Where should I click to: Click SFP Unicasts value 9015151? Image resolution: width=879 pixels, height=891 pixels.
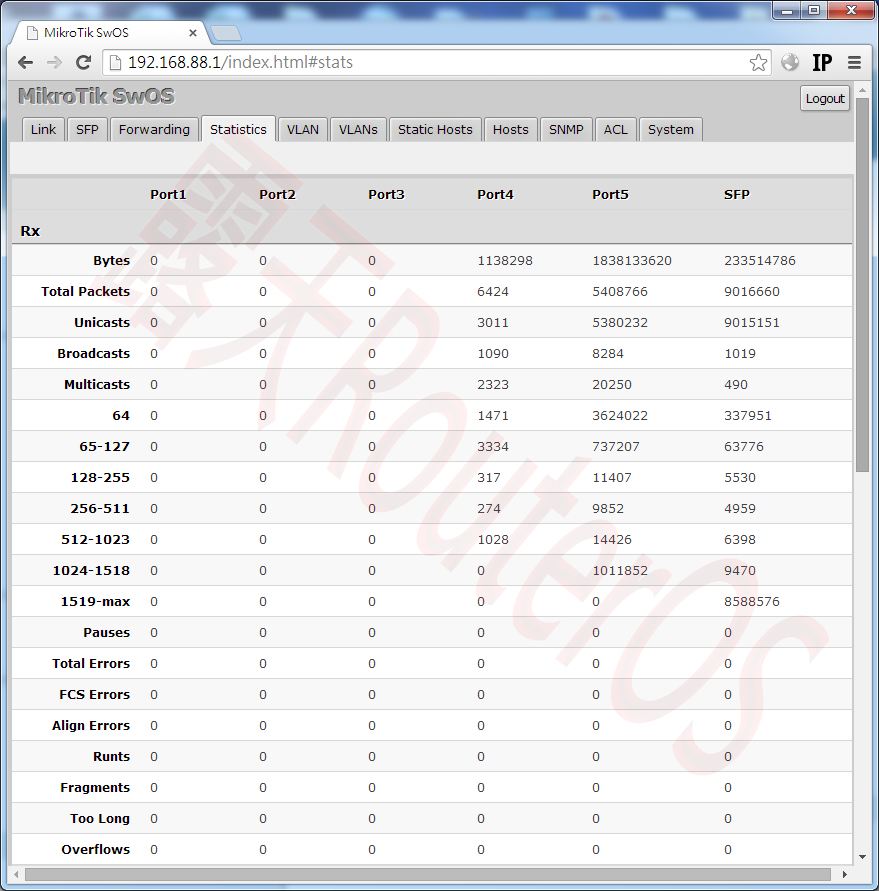[x=752, y=322]
